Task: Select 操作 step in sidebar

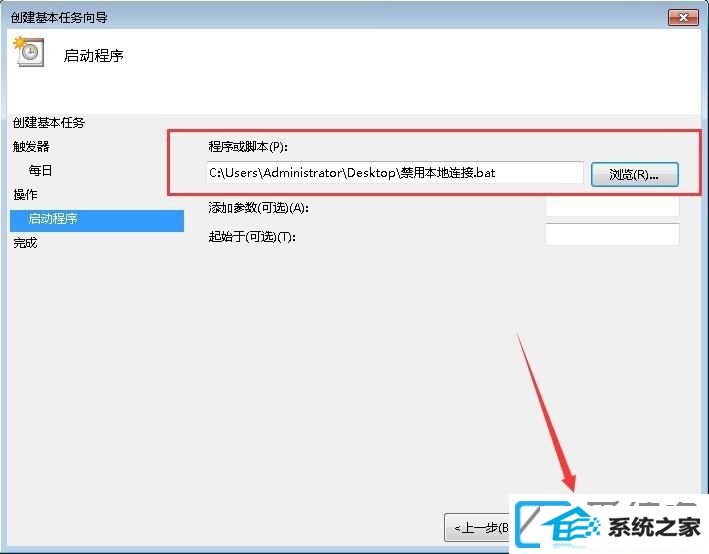Action: pos(25,195)
